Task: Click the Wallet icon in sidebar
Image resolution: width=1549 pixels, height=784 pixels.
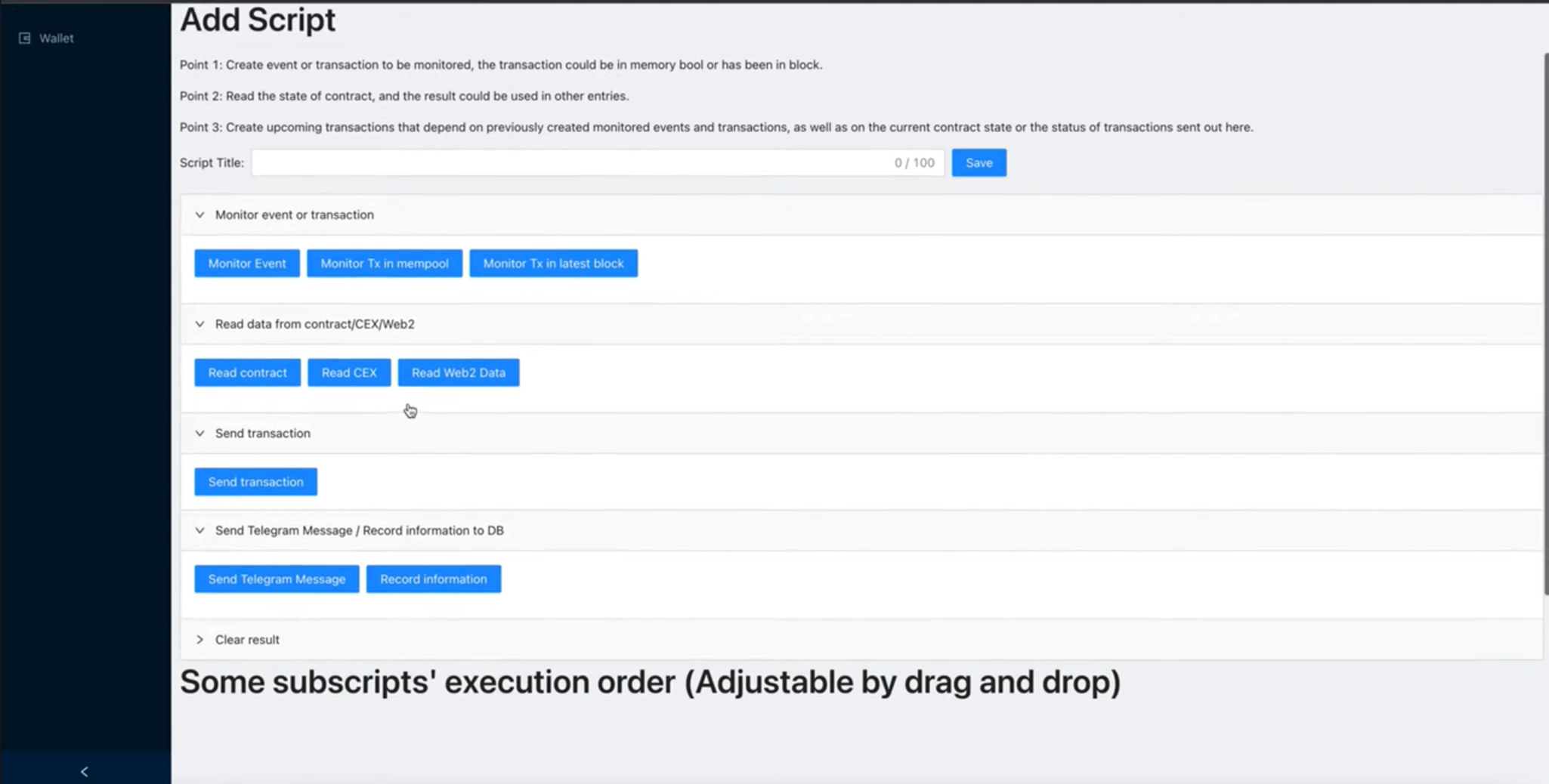Action: (x=24, y=38)
